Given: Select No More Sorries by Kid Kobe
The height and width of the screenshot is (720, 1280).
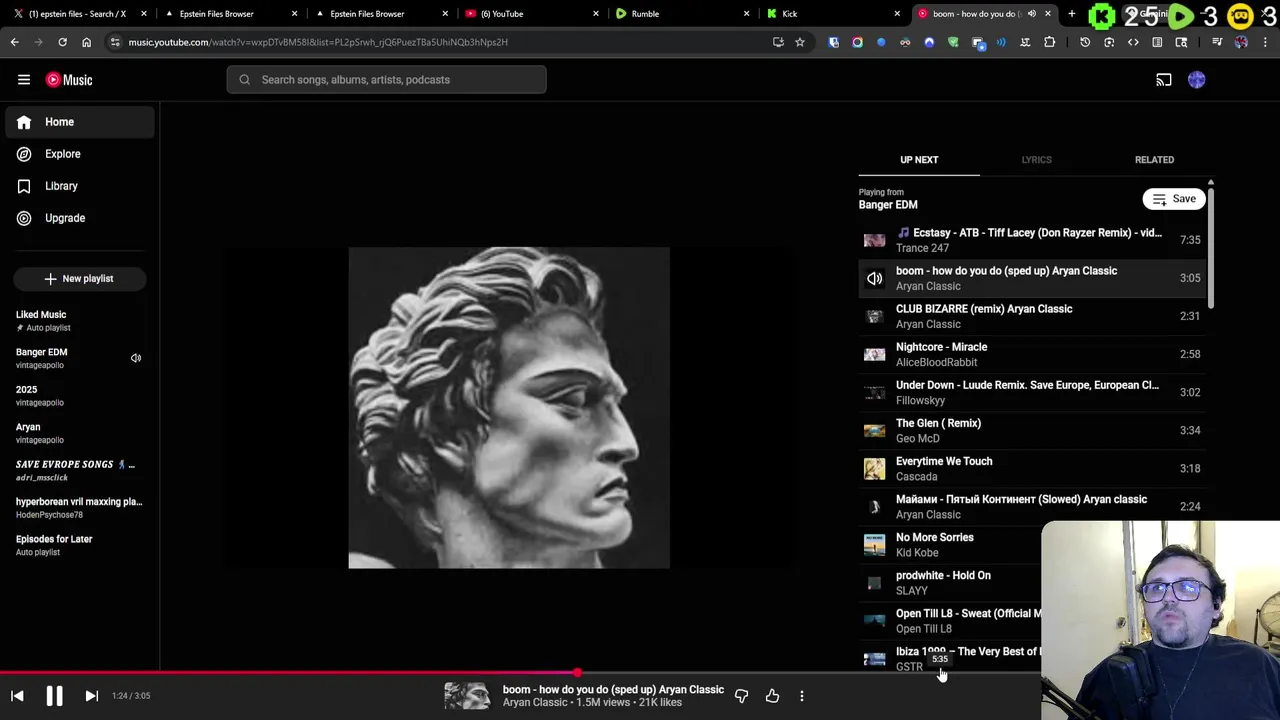Looking at the screenshot, I should point(950,545).
